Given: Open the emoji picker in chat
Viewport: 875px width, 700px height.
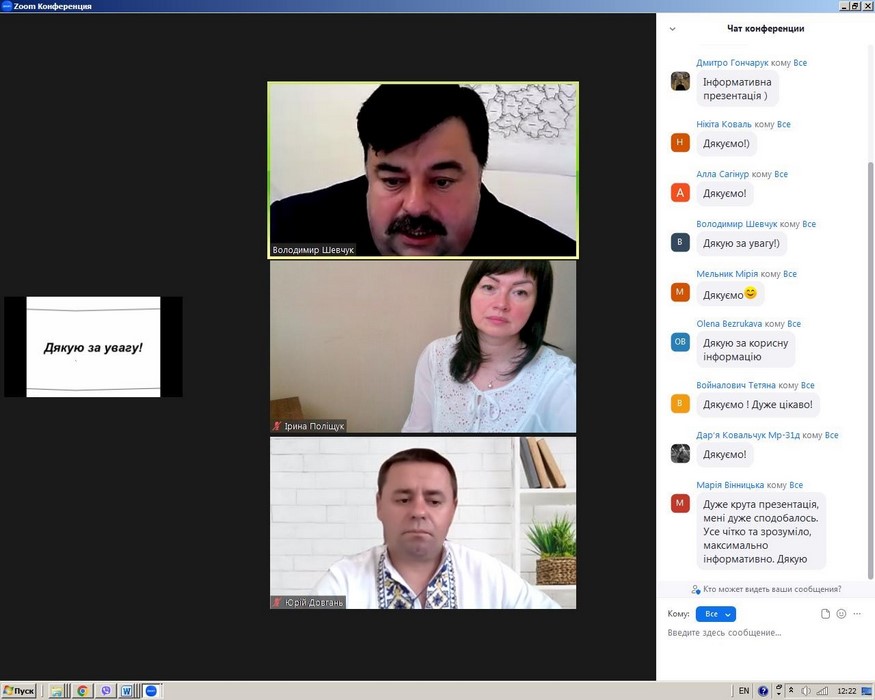Looking at the screenshot, I should (841, 614).
